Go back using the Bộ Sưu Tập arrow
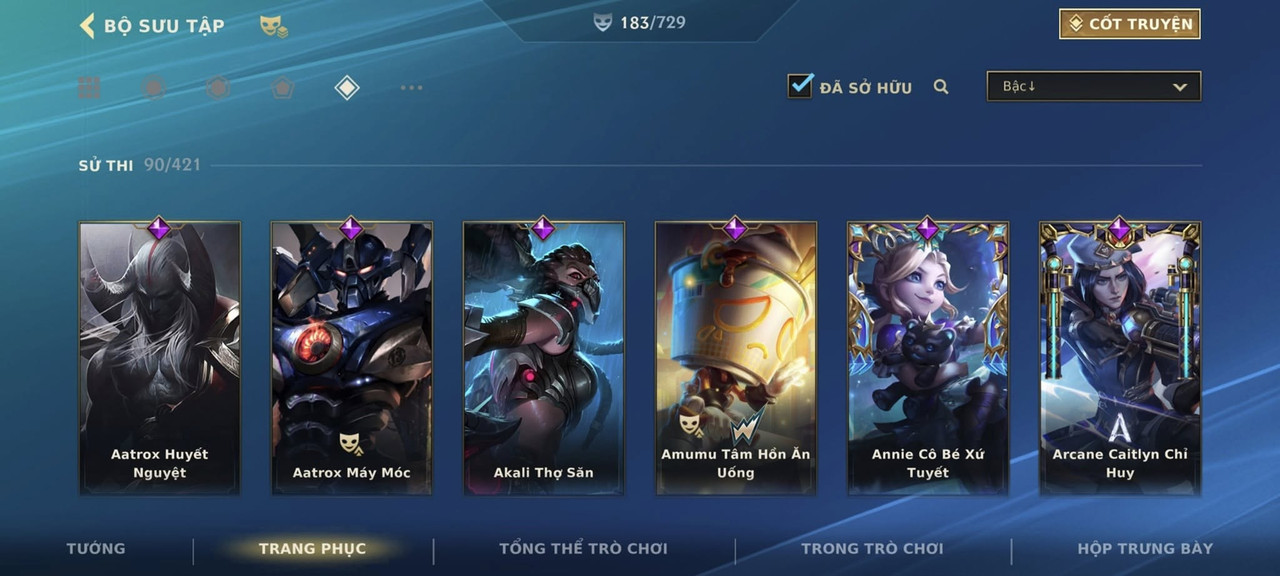The height and width of the screenshot is (576, 1280). coord(87,26)
